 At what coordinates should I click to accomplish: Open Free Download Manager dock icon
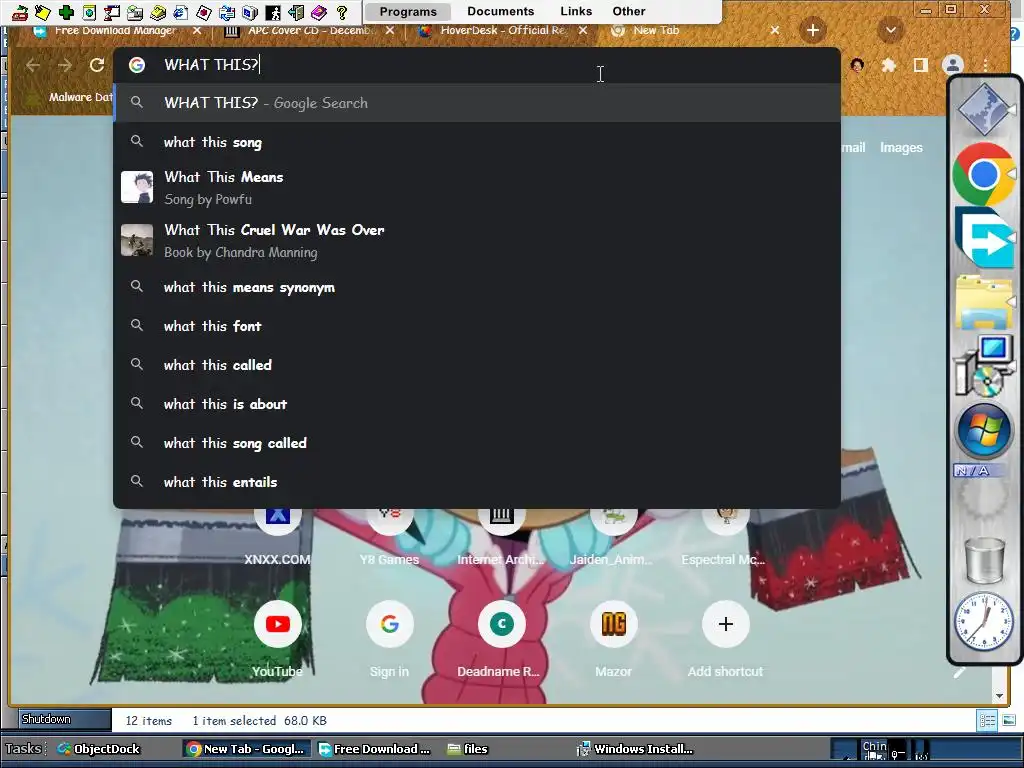984,238
